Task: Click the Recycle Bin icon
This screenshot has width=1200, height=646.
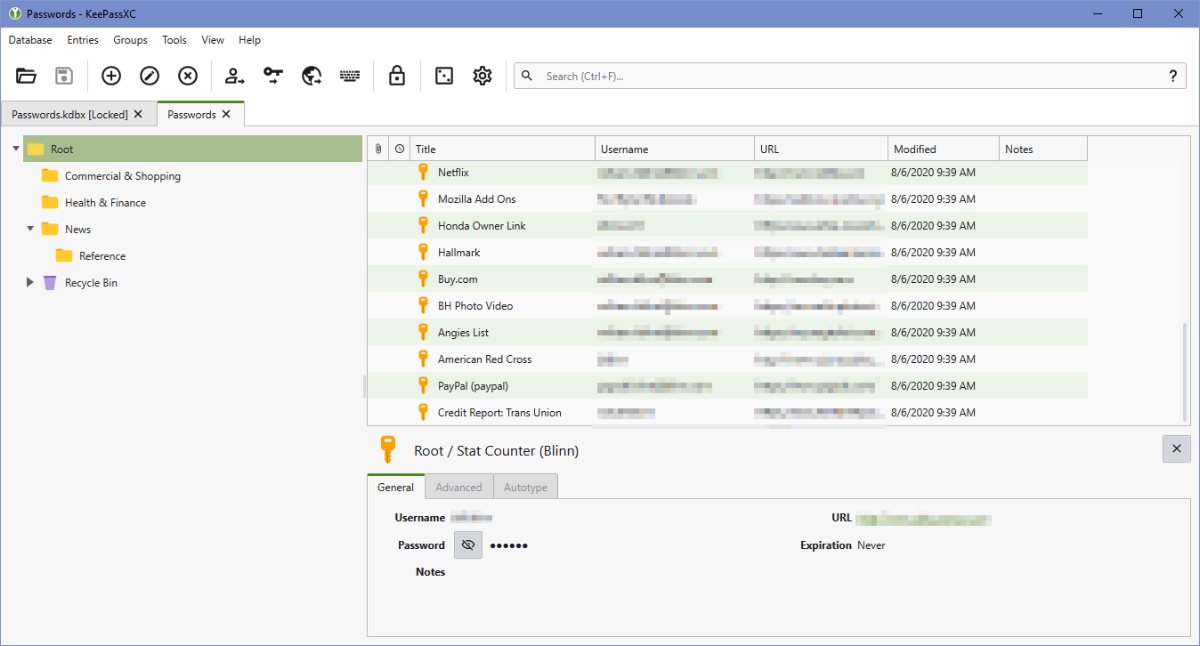Action: 50,283
